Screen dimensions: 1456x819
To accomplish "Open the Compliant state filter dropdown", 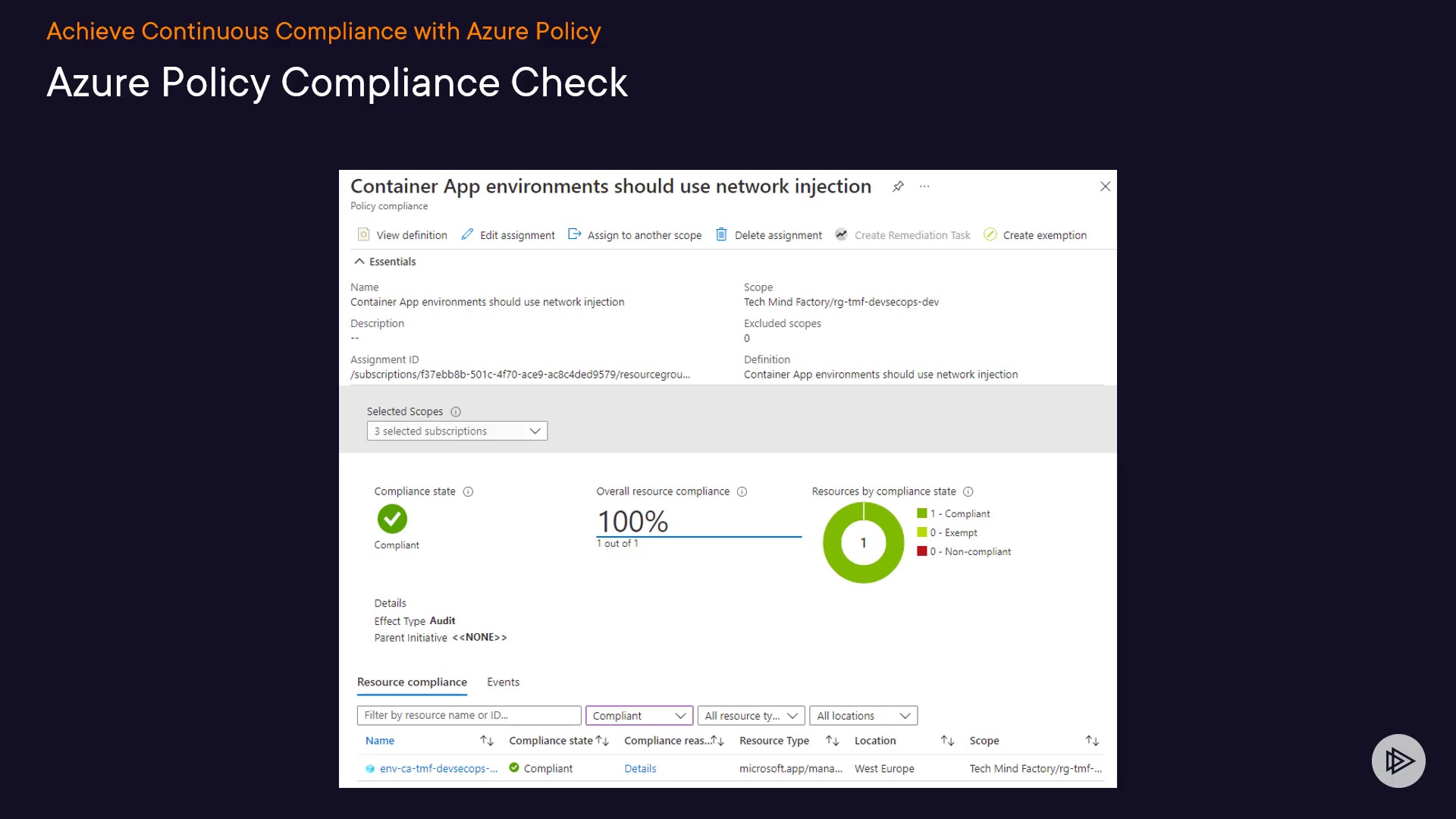I will click(639, 715).
